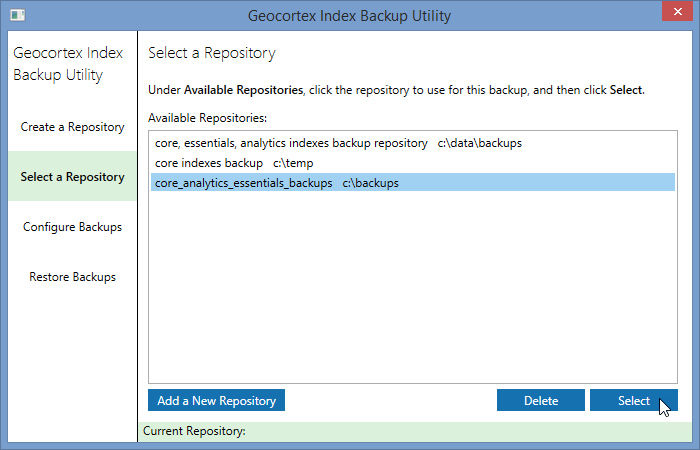Select the c:\data\backups repository row
Screen dimensions: 700x450
pos(413,143)
